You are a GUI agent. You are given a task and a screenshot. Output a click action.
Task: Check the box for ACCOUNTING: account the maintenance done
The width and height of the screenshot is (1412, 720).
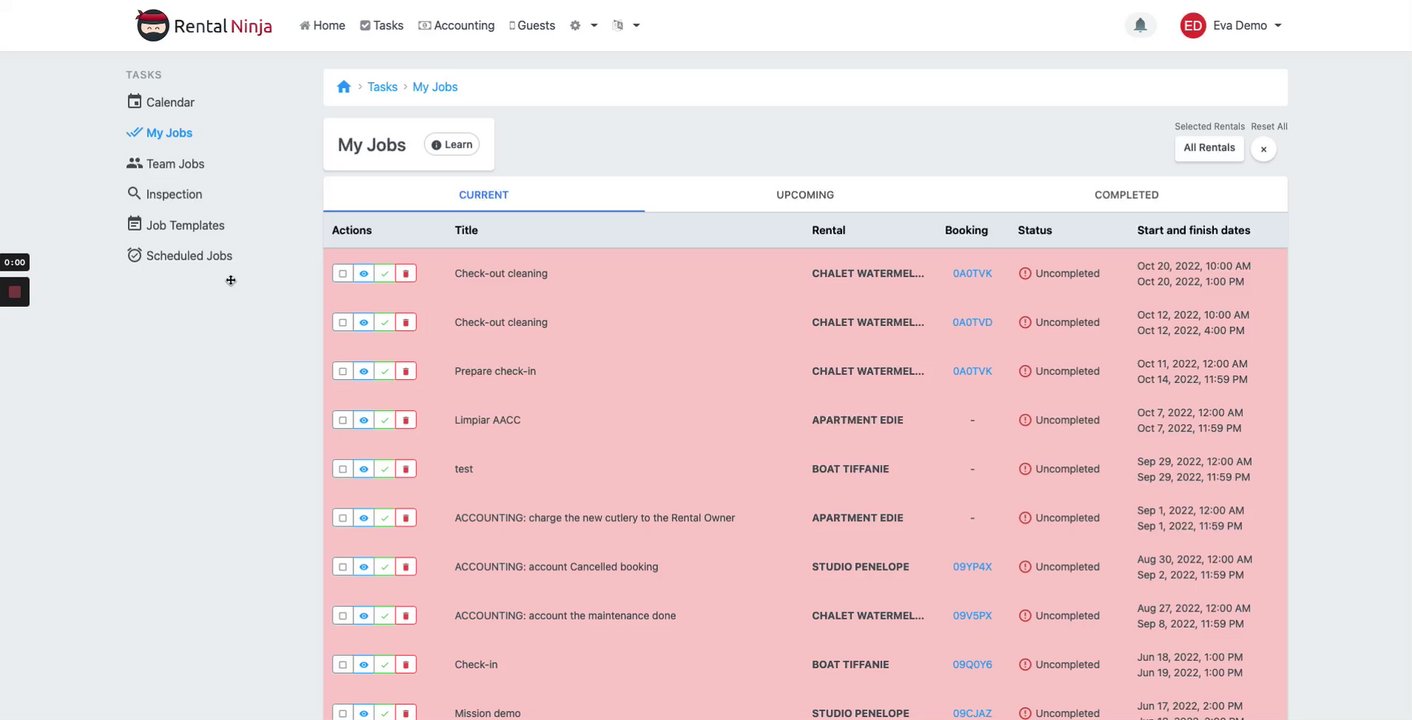tap(343, 616)
